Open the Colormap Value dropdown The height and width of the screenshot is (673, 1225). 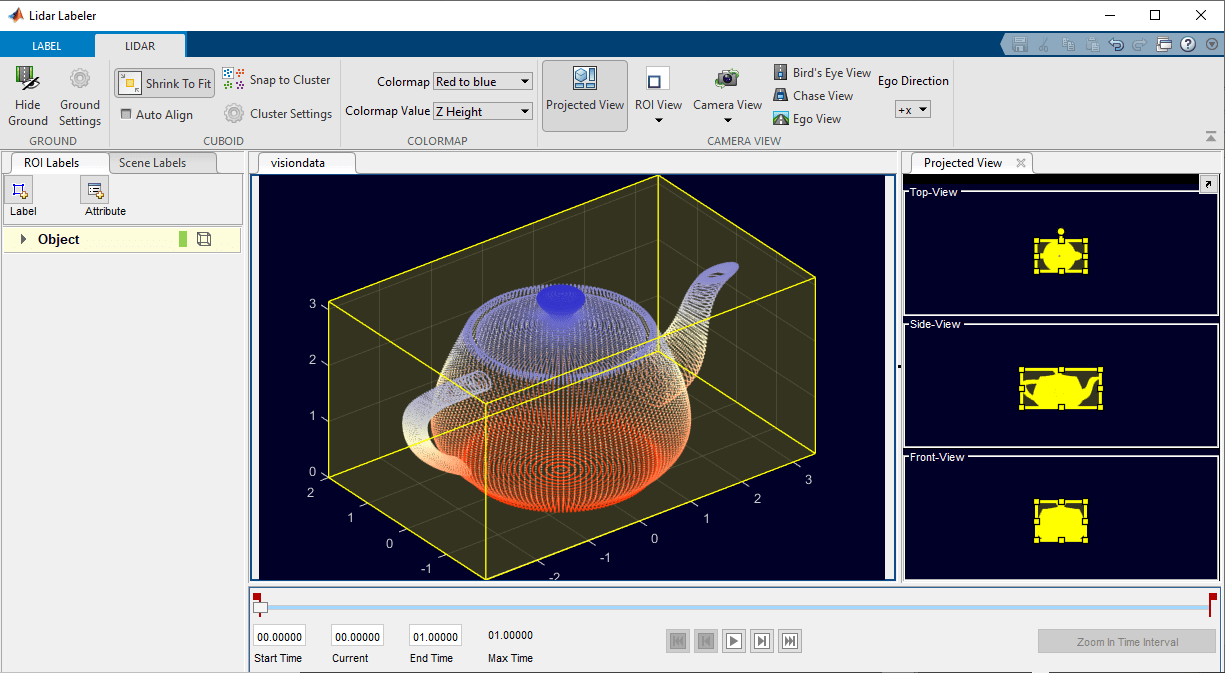click(483, 111)
